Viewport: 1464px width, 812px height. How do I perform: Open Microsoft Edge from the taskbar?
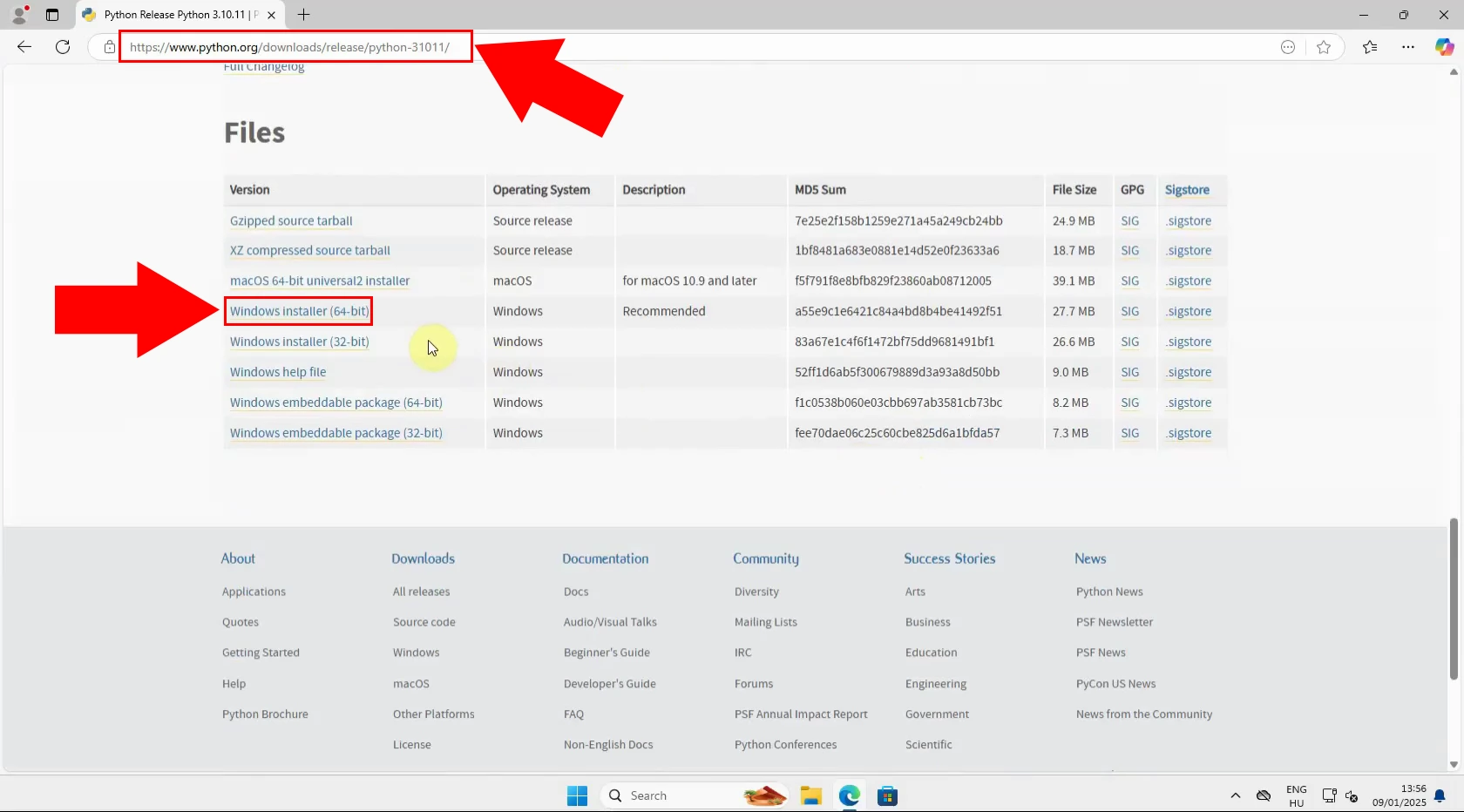(850, 795)
